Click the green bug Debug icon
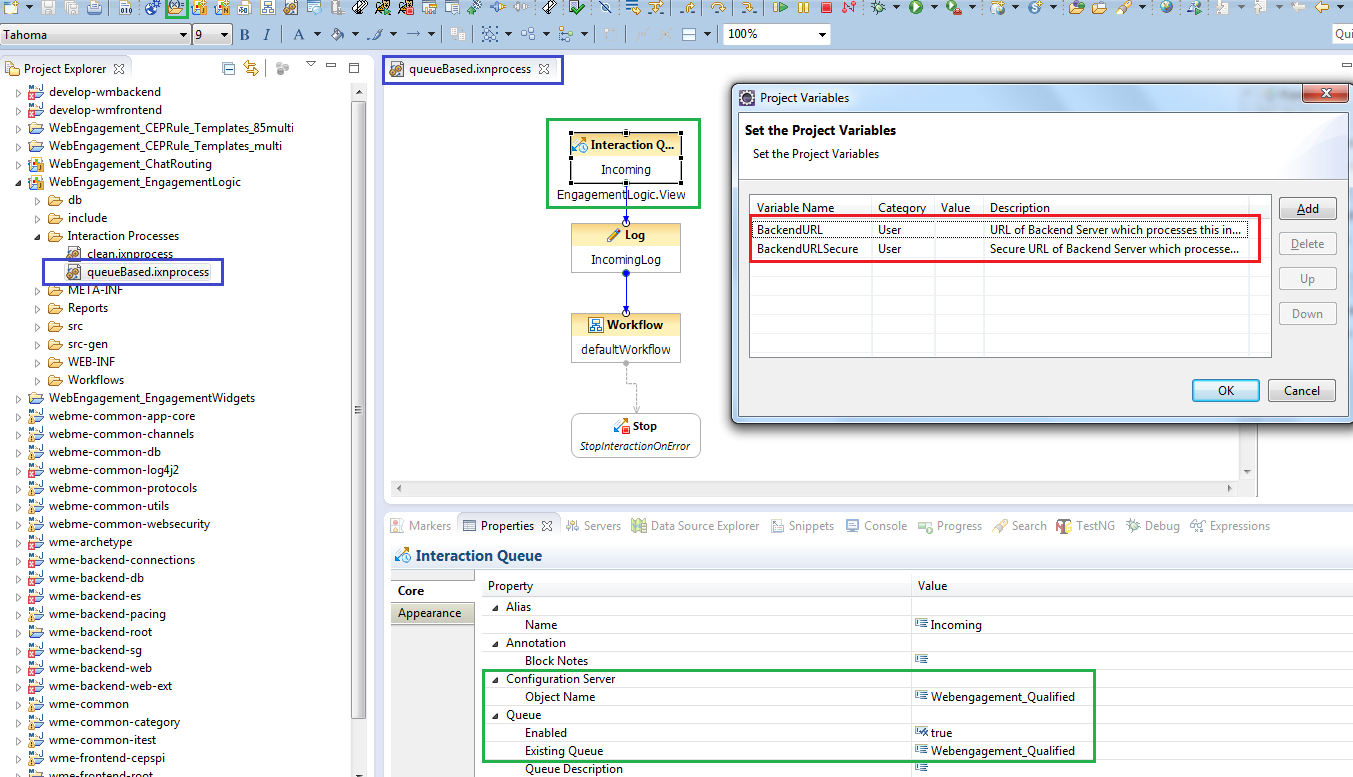 (878, 8)
